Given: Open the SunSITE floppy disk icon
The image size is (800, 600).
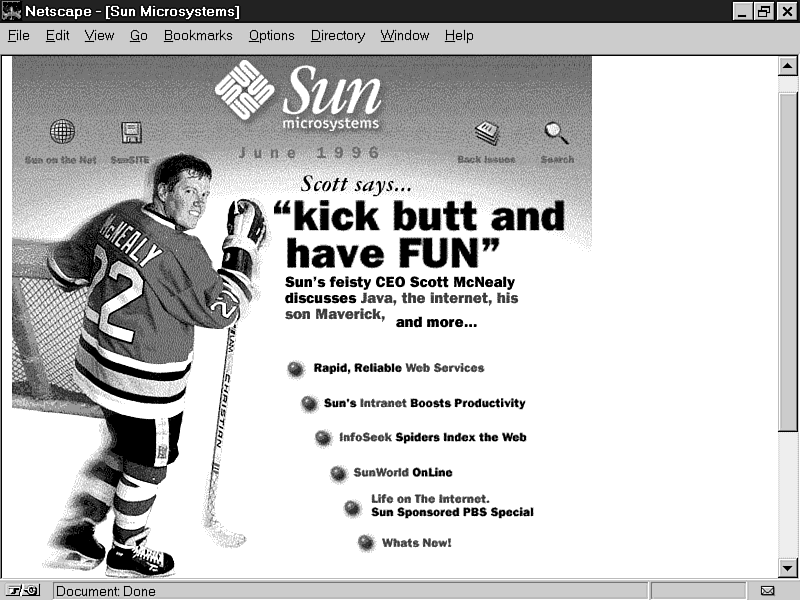Looking at the screenshot, I should coord(131,132).
